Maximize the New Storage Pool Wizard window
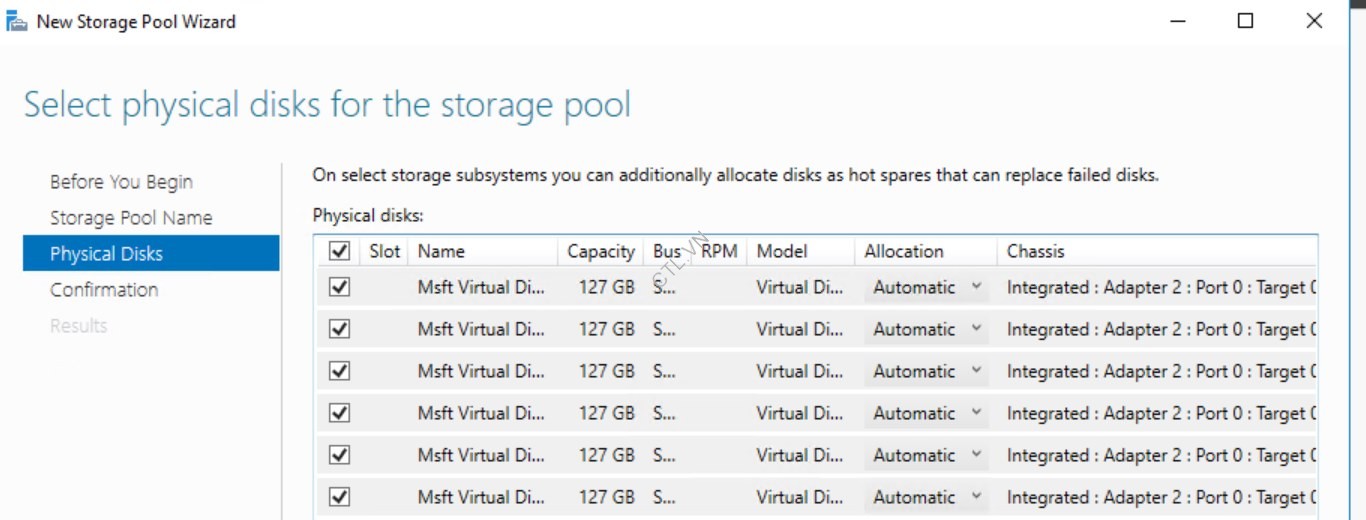Screen dimensions: 1366x520 (x=1246, y=20)
